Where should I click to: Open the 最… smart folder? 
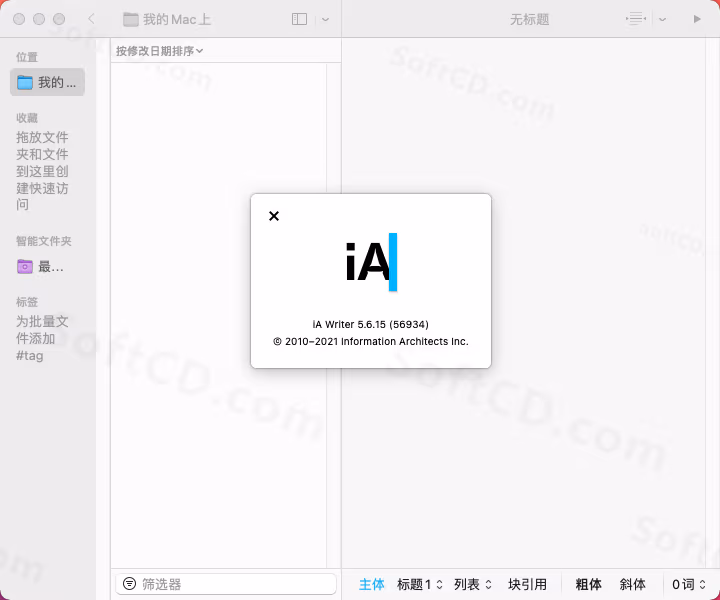tap(41, 266)
